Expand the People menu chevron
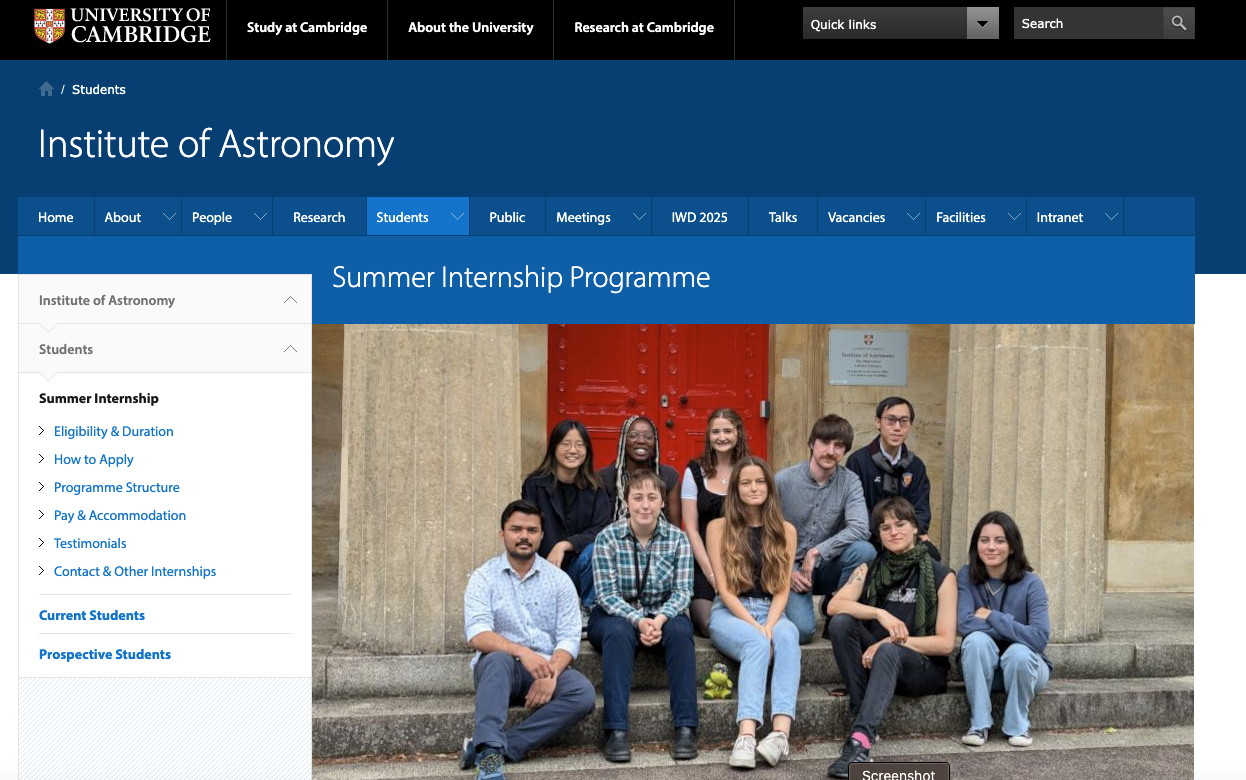1246x780 pixels. (260, 217)
